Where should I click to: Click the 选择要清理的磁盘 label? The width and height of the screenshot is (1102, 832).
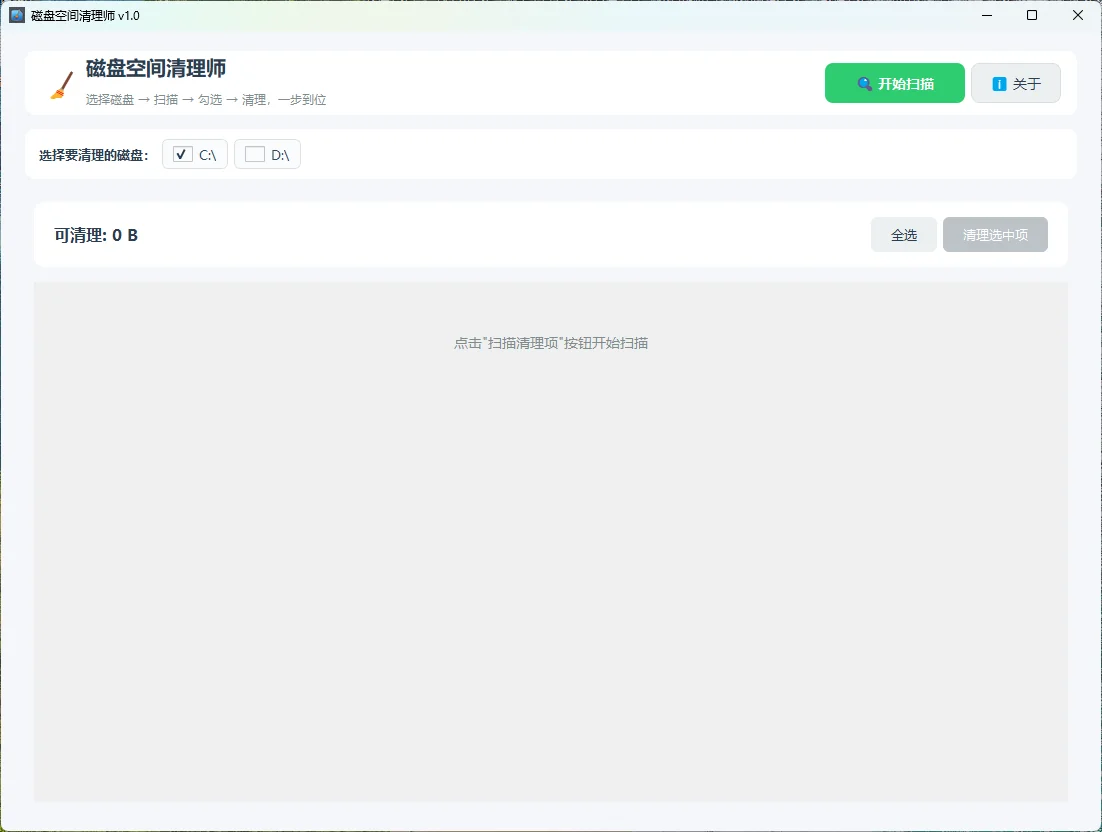pyautogui.click(x=93, y=155)
